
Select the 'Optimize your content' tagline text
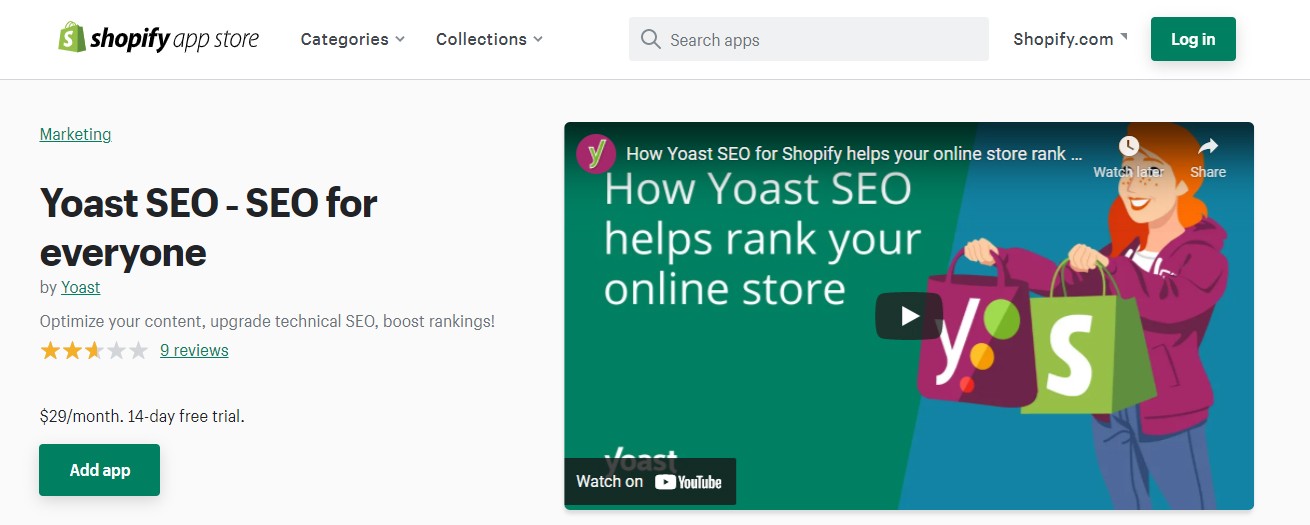point(267,321)
